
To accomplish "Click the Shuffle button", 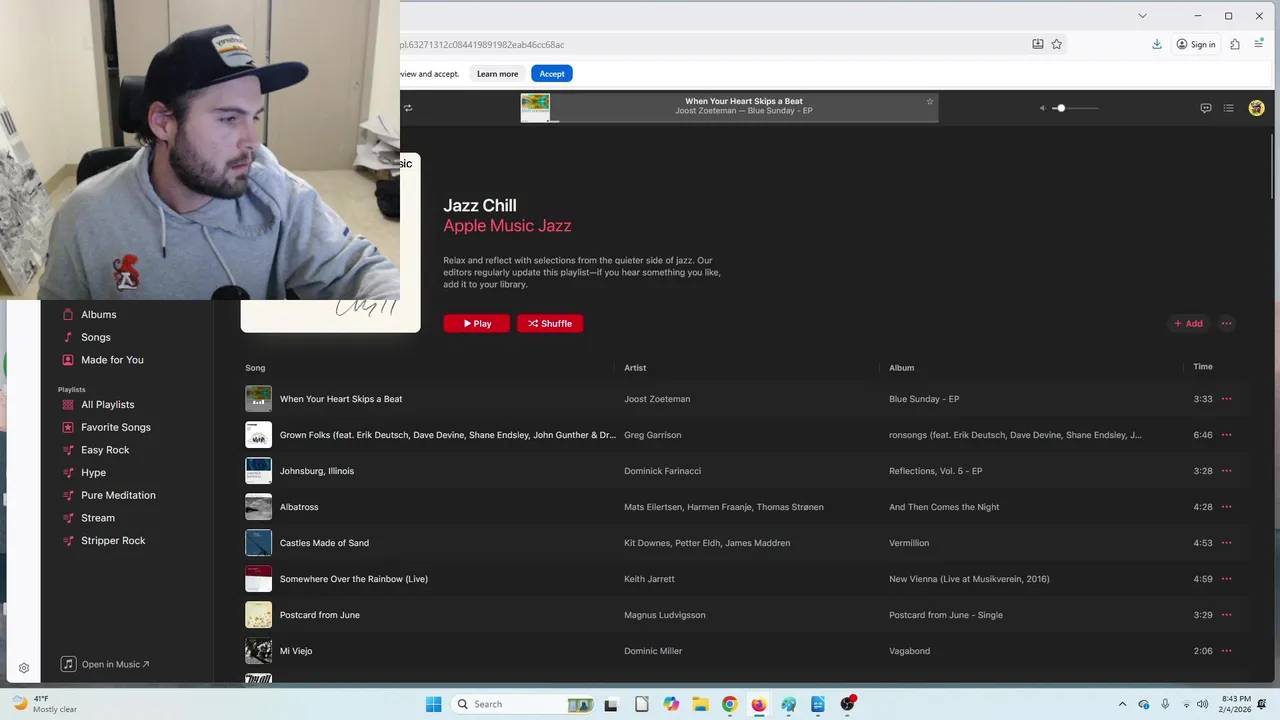I will tap(550, 323).
